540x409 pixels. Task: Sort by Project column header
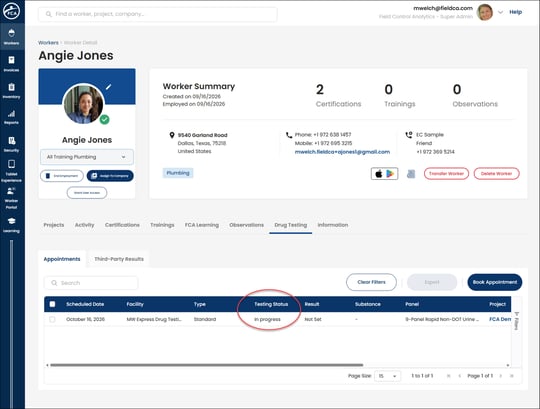pyautogui.click(x=498, y=304)
